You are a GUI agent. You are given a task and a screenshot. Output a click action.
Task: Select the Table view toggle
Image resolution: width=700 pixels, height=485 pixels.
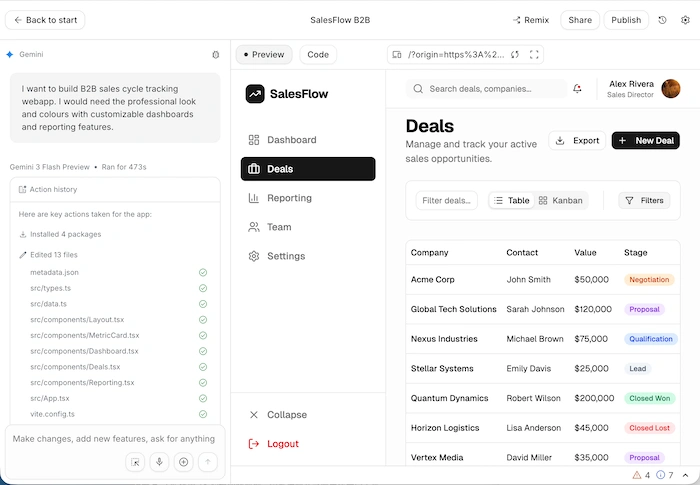(512, 201)
